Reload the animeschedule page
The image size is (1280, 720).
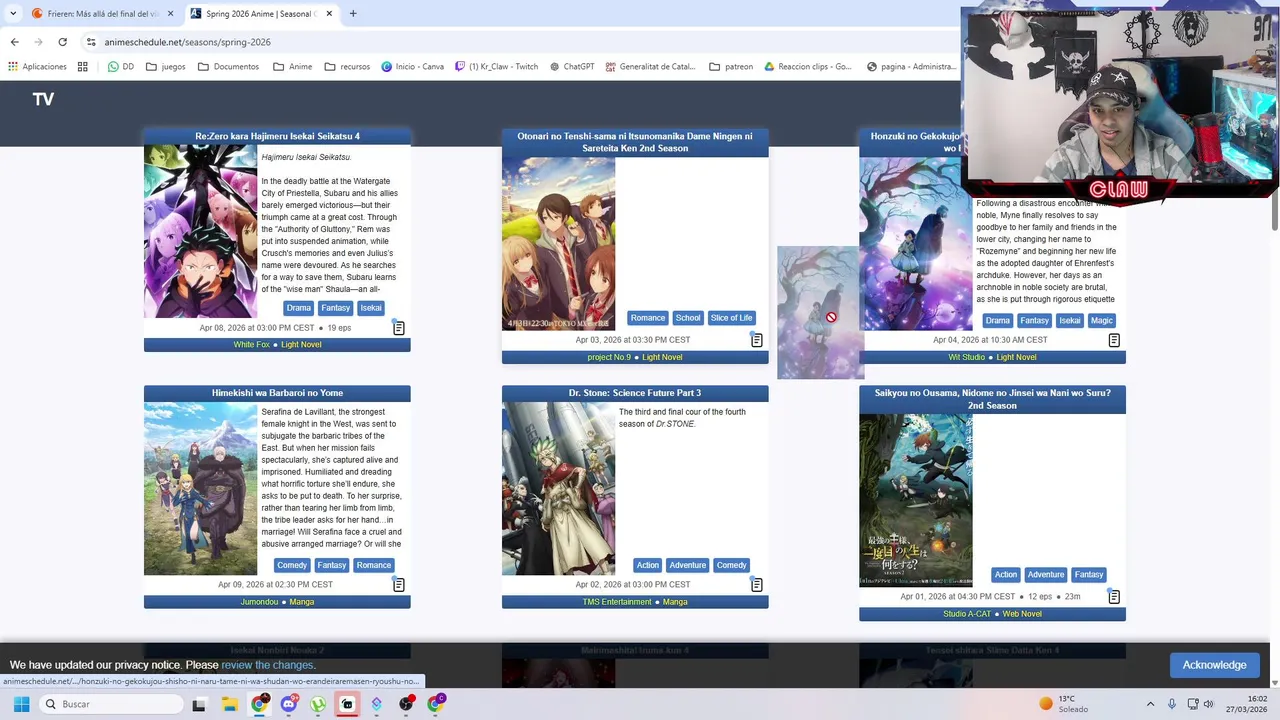pos(62,42)
